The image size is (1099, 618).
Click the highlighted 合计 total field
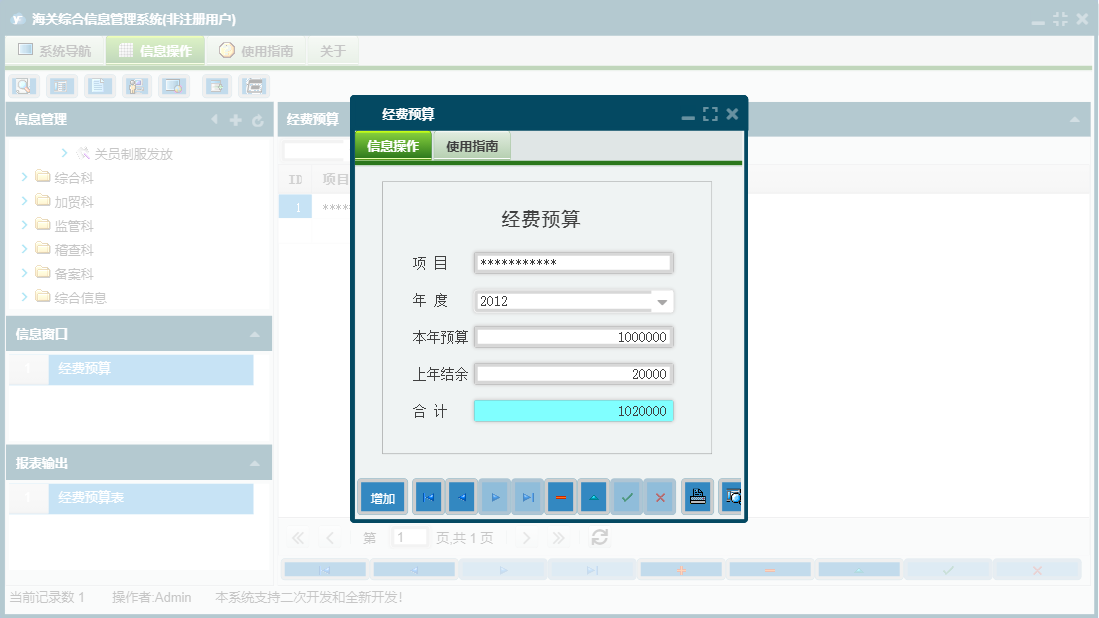[x=573, y=410]
